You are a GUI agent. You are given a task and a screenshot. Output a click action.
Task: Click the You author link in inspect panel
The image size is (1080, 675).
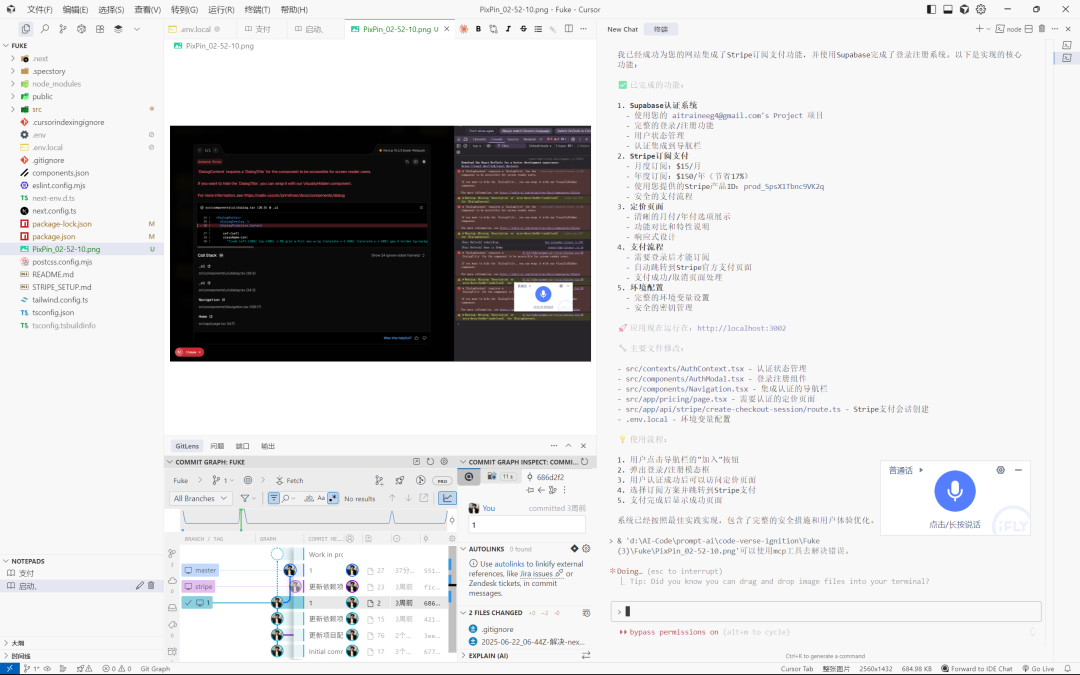click(x=488, y=508)
